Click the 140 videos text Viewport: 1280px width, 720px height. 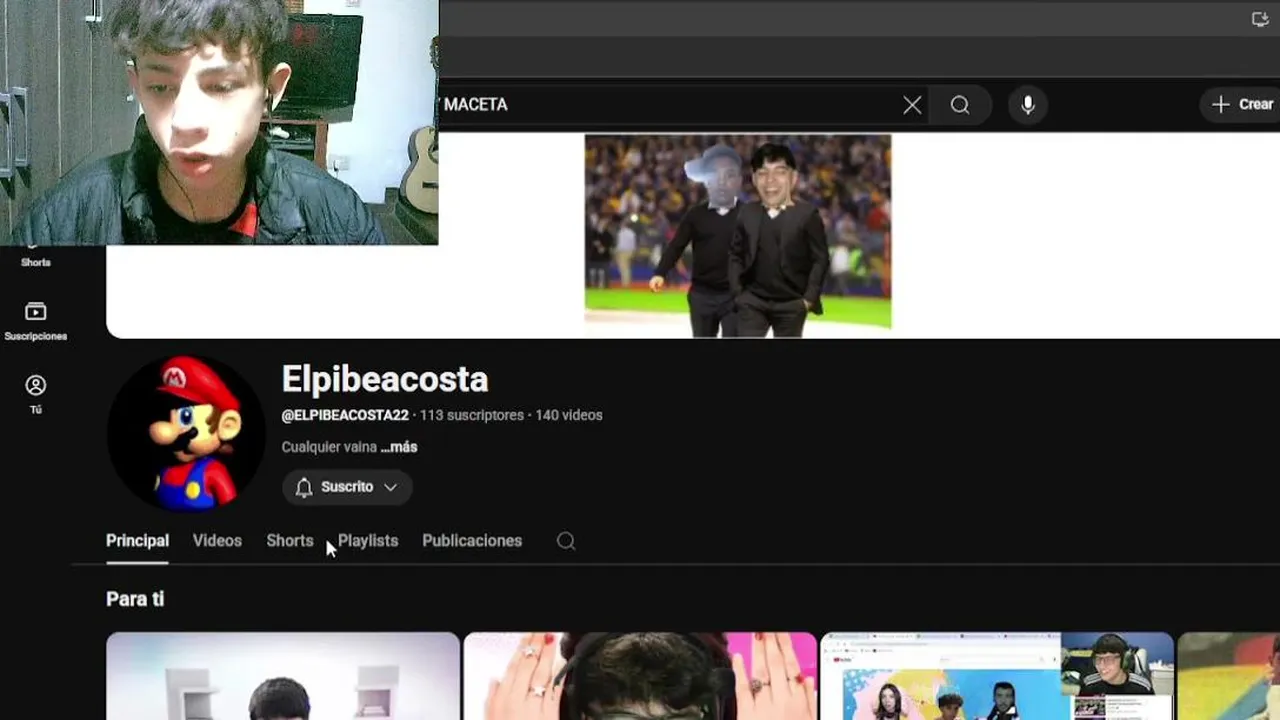(x=569, y=415)
